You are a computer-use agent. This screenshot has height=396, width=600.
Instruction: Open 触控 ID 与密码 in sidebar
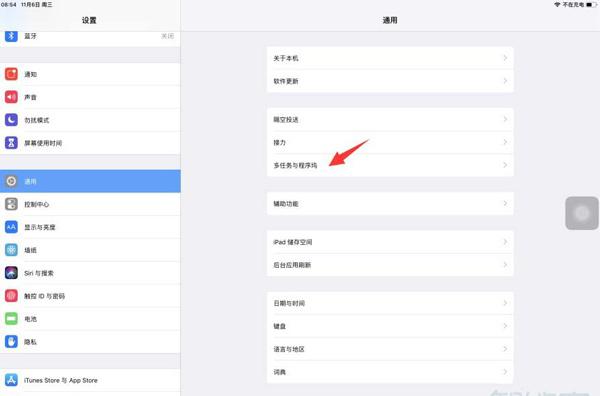(x=90, y=296)
